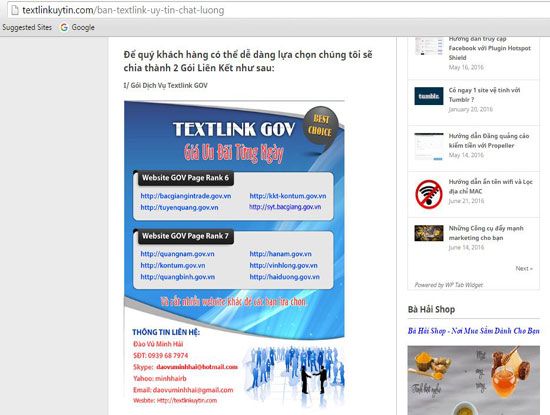Click date 'January 20, 2016' under Tumblr post
550x415 pixels.
pyautogui.click(x=471, y=109)
